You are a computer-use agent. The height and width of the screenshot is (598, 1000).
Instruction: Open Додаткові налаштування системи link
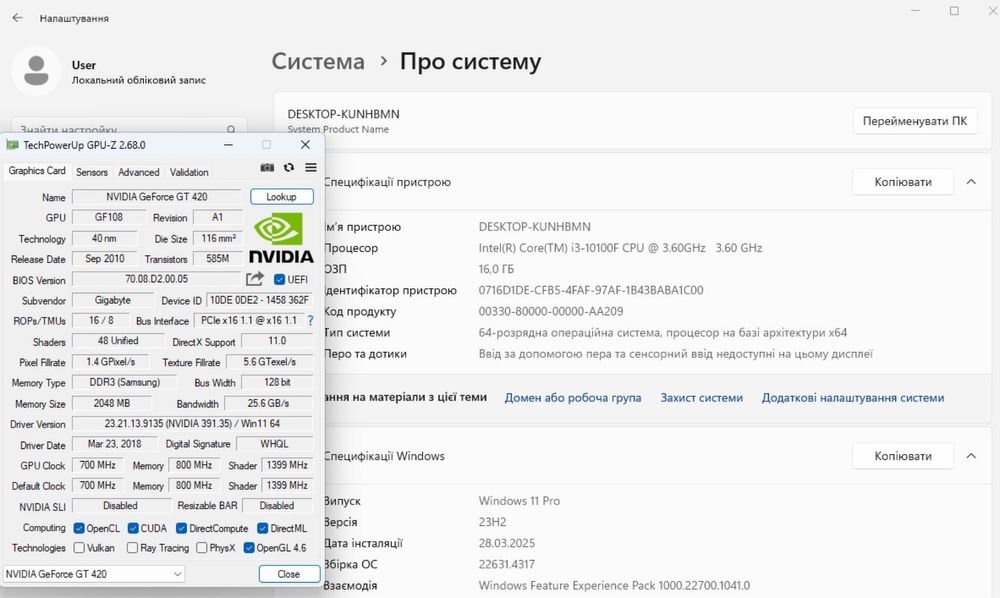click(x=853, y=398)
